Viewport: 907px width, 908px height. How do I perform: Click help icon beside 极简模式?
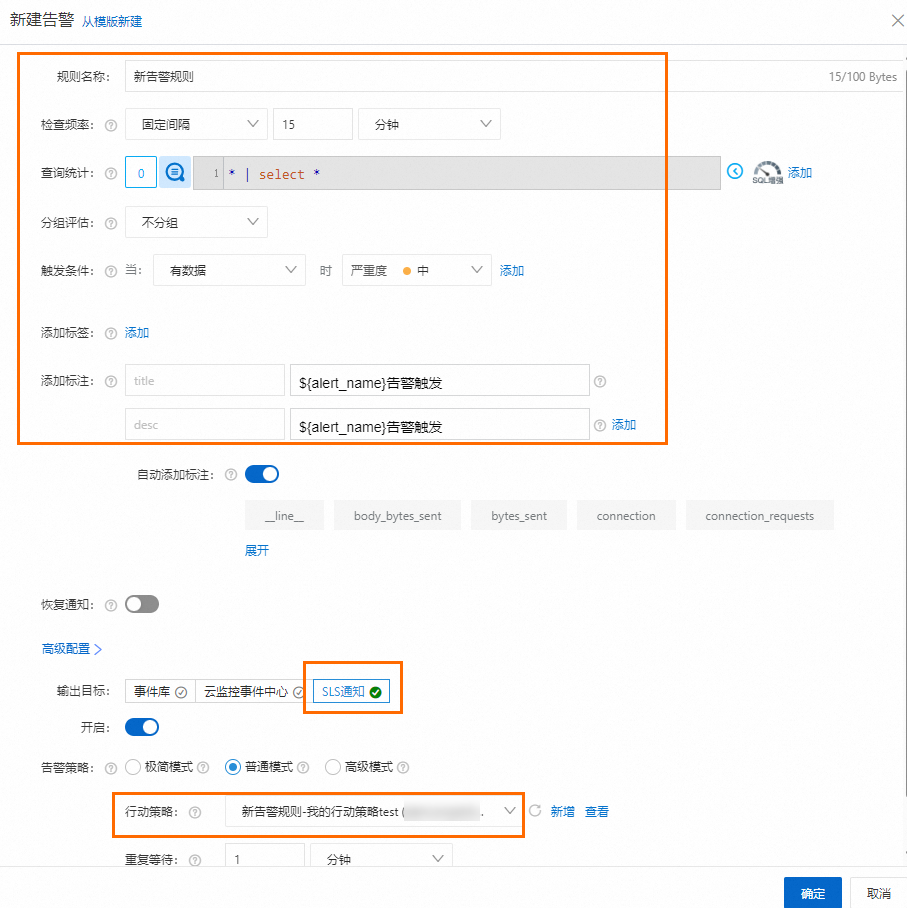tap(203, 767)
